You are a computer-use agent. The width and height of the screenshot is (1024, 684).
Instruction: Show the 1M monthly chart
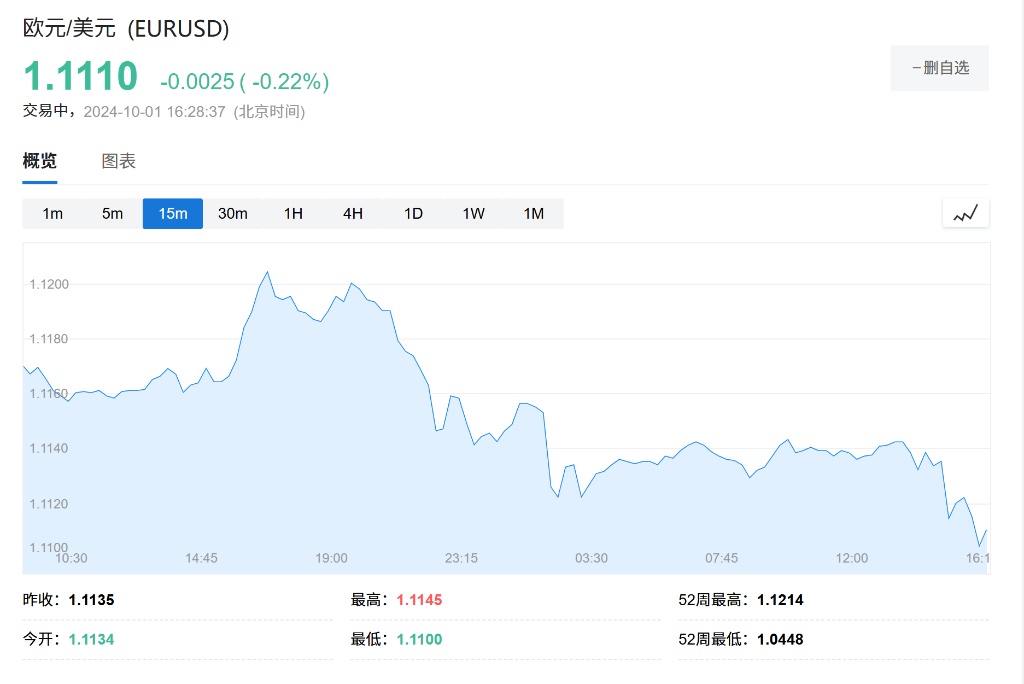(x=534, y=214)
